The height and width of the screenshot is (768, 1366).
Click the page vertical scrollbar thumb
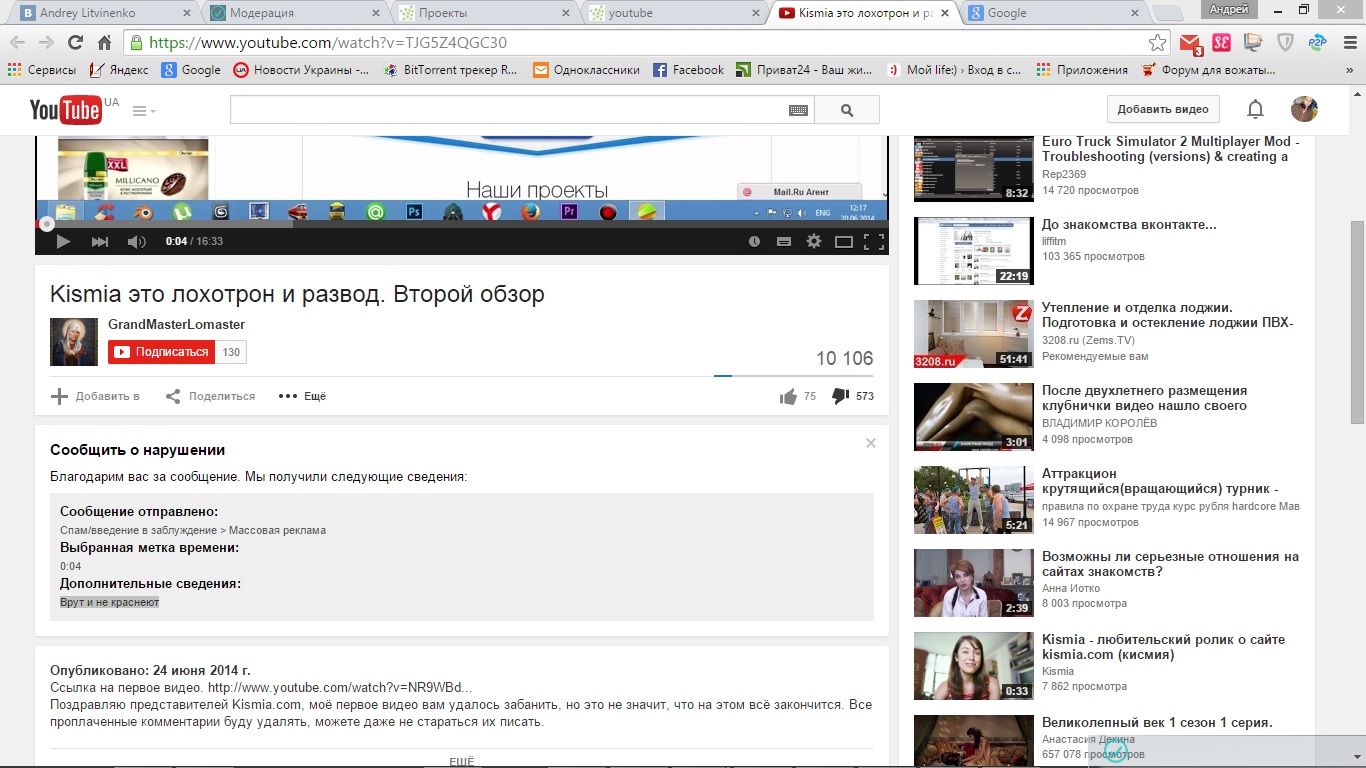[x=1357, y=322]
